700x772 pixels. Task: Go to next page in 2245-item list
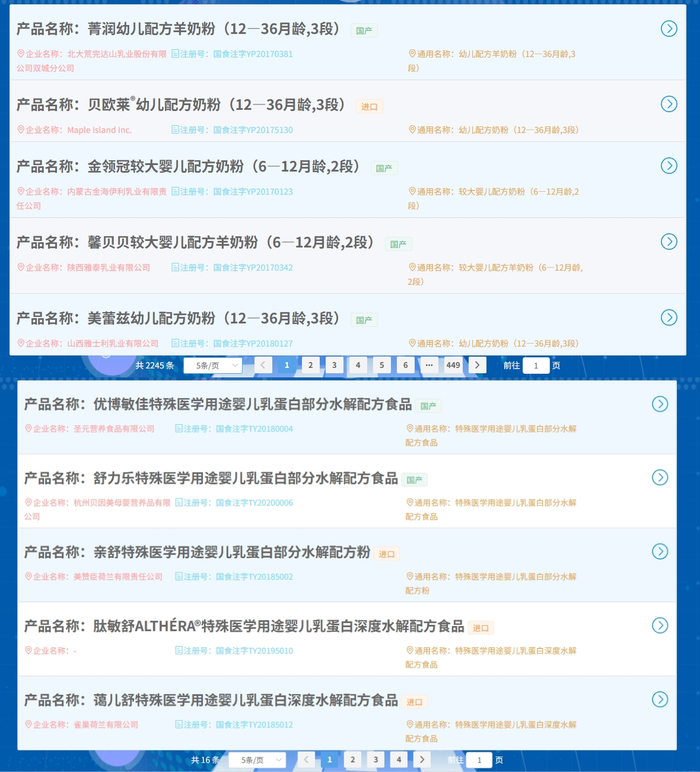(x=477, y=365)
